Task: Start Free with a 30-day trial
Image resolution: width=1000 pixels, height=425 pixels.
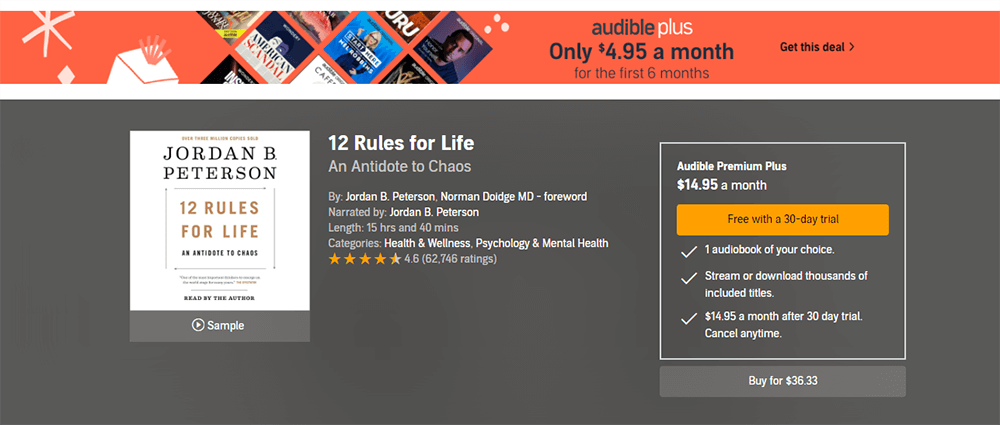Action: point(783,220)
